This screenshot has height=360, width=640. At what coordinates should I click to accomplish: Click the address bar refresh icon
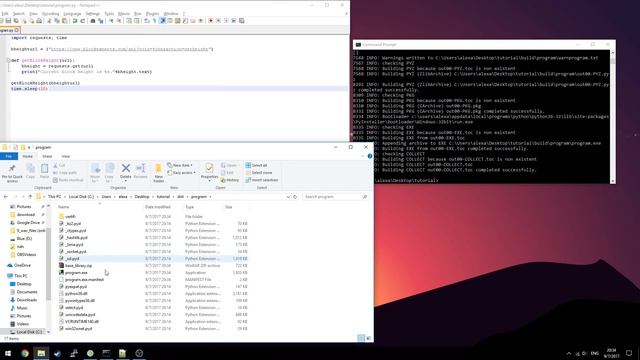click(295, 197)
